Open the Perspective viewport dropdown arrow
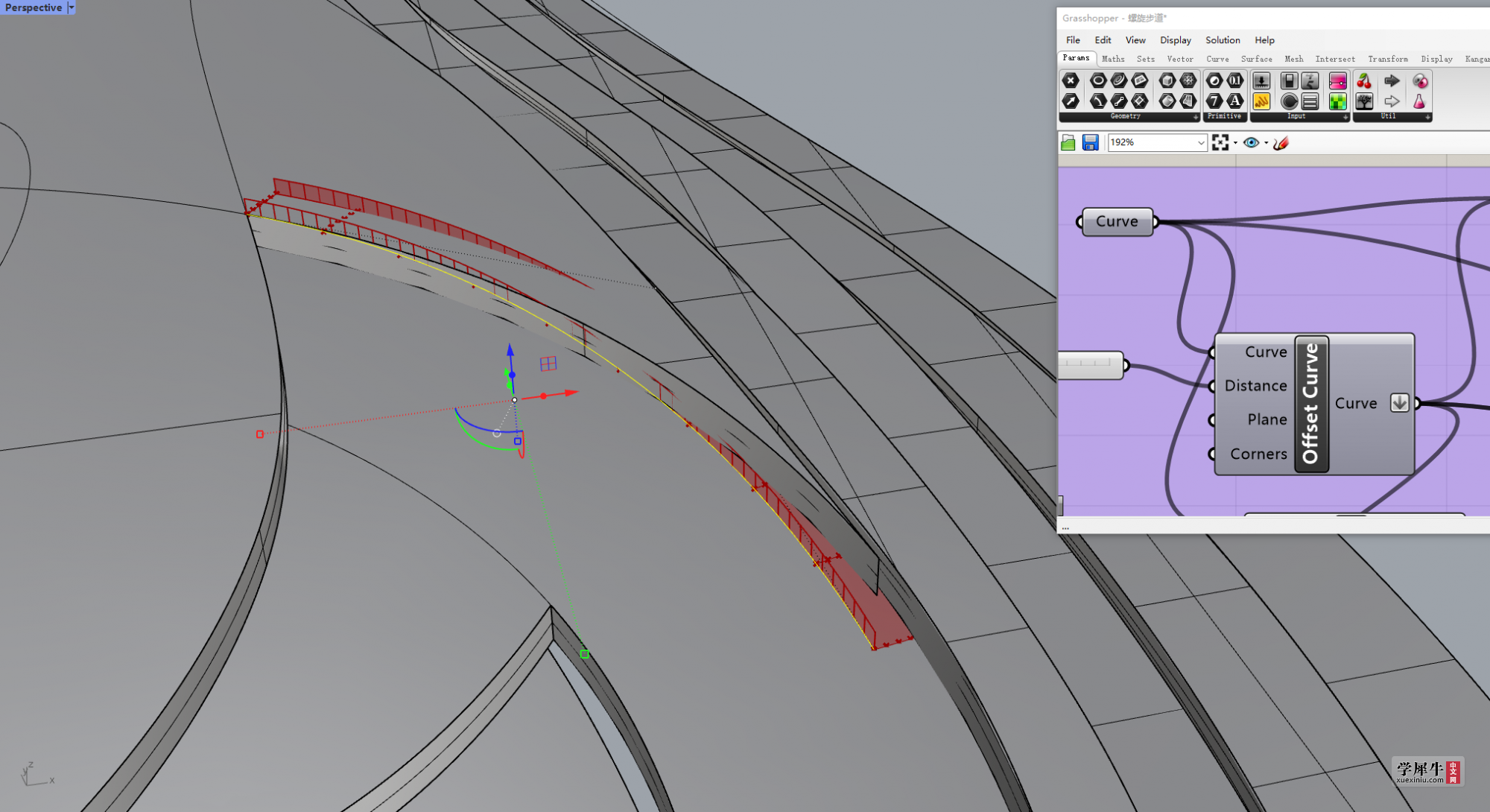 [72, 7]
